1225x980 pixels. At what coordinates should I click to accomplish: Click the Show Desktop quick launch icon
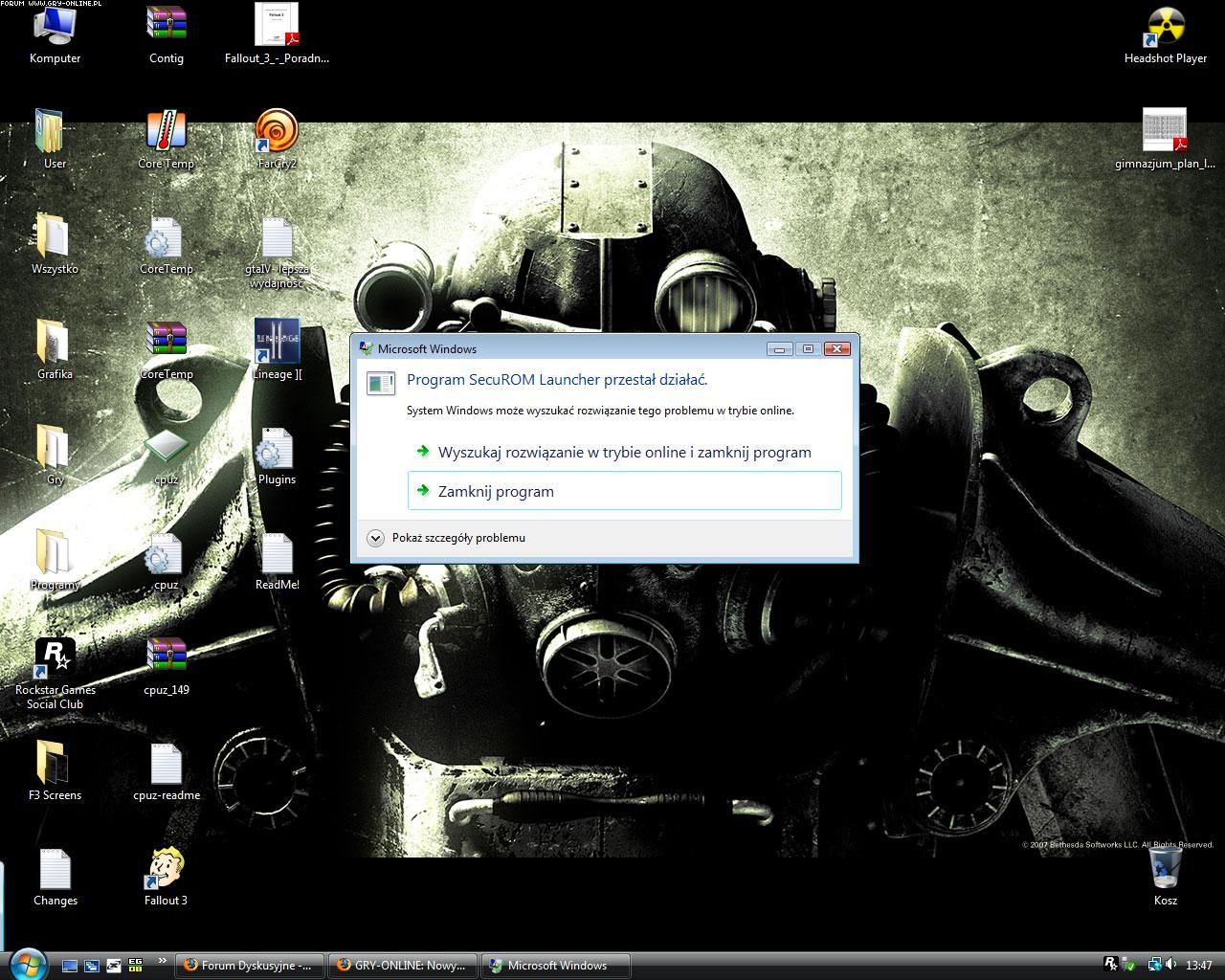(70, 966)
